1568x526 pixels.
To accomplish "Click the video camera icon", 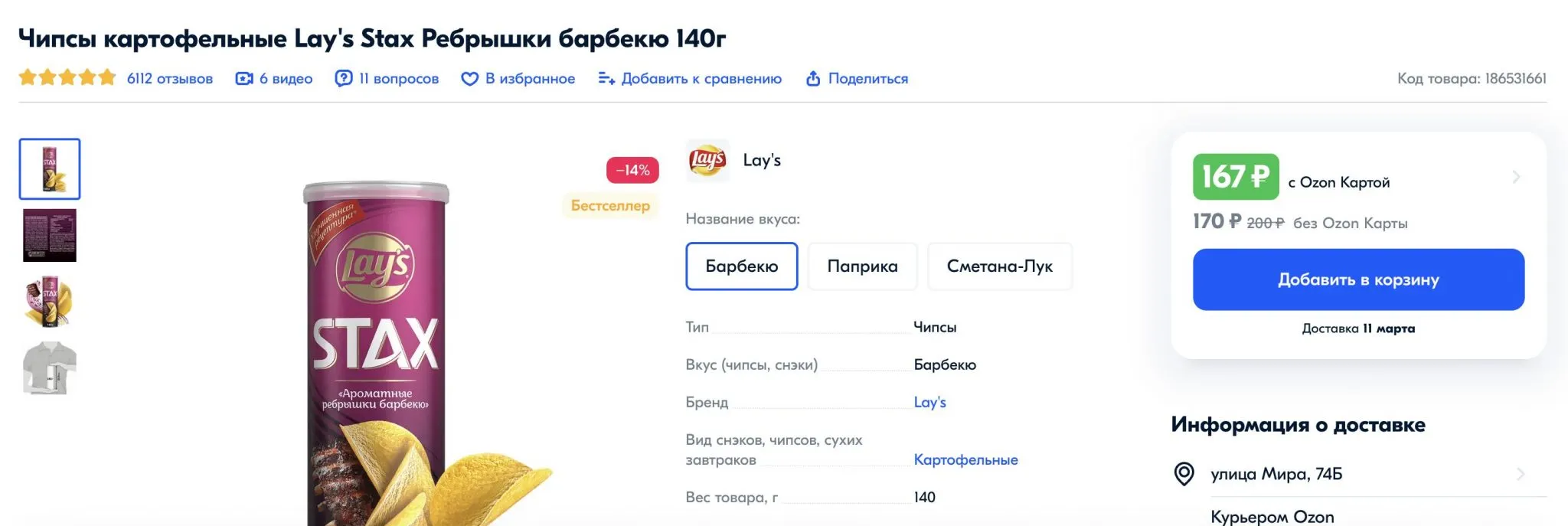I will pos(244,79).
